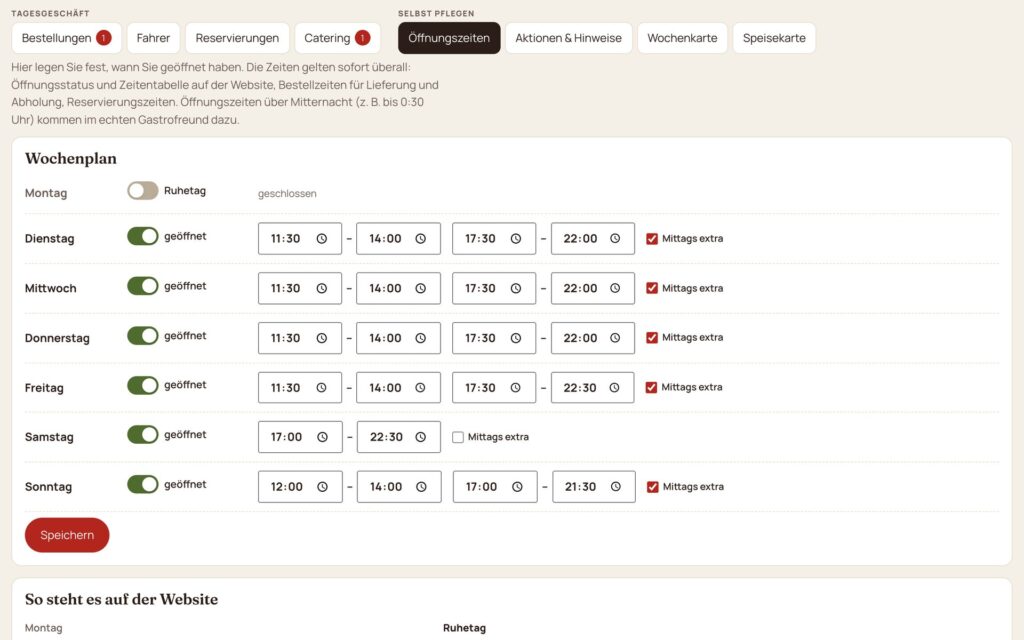This screenshot has height=640, width=1024.
Task: Click Dienstag 11:30 opening time field
Action: (300, 238)
